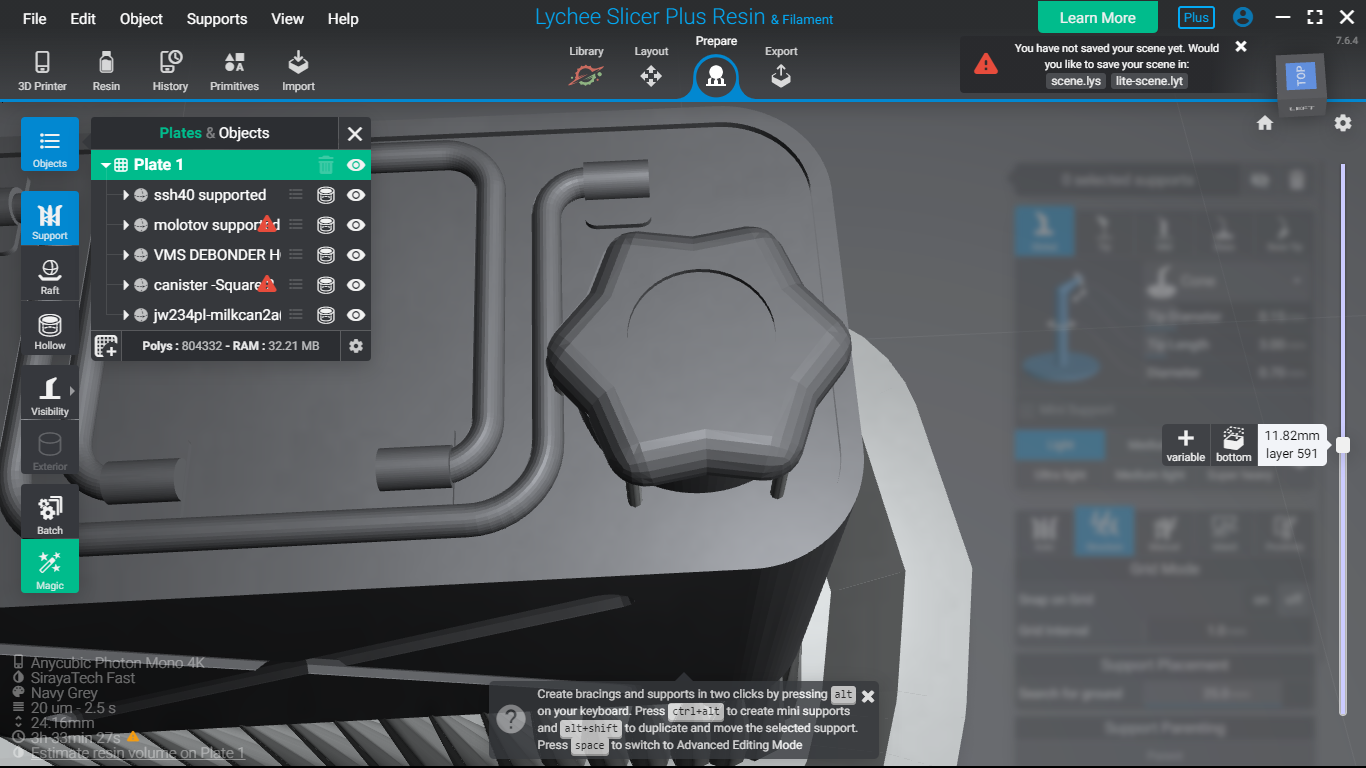Image resolution: width=1366 pixels, height=768 pixels.
Task: Toggle visibility of Plate 1
Action: click(x=355, y=165)
